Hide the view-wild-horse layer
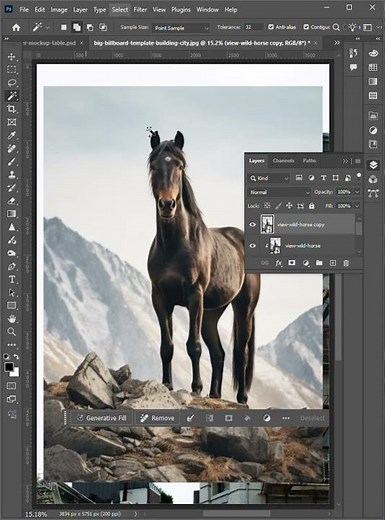 [x=252, y=246]
